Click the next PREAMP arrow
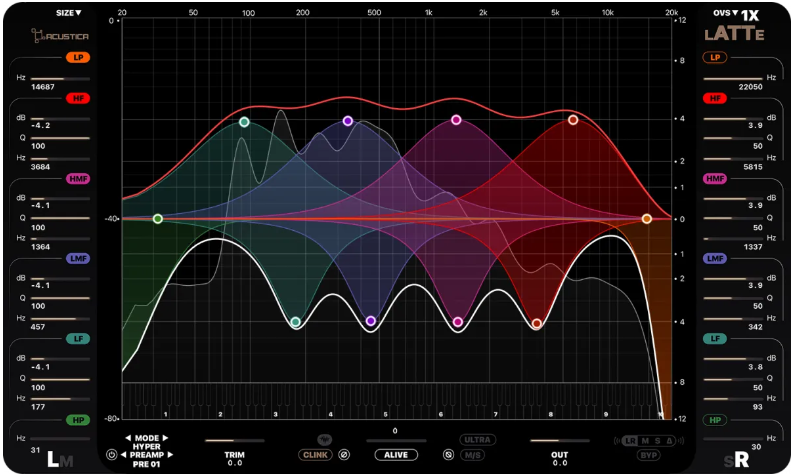 (x=171, y=454)
